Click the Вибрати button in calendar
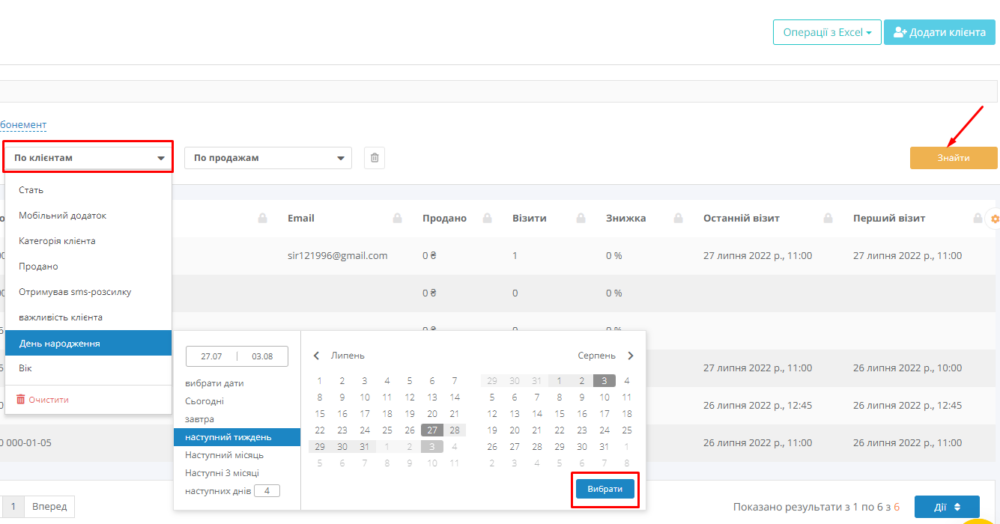The height and width of the screenshot is (524, 1000). pyautogui.click(x=605, y=489)
